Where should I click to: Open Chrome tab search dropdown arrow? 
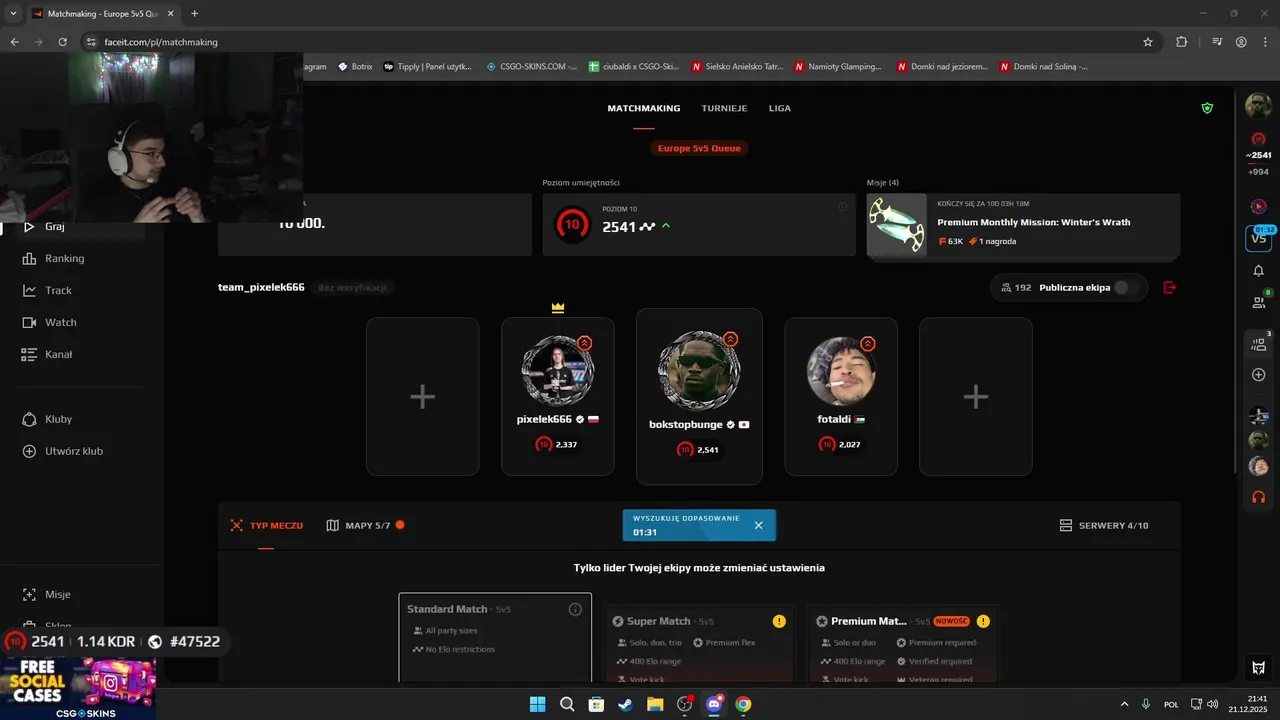(12, 13)
